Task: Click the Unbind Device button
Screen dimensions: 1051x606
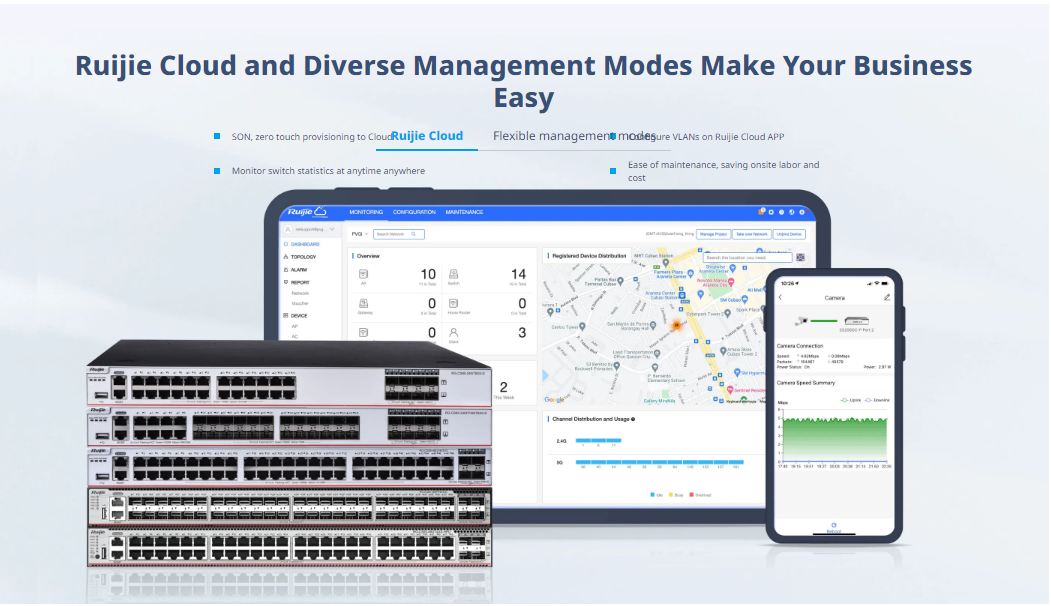Action: coord(789,234)
